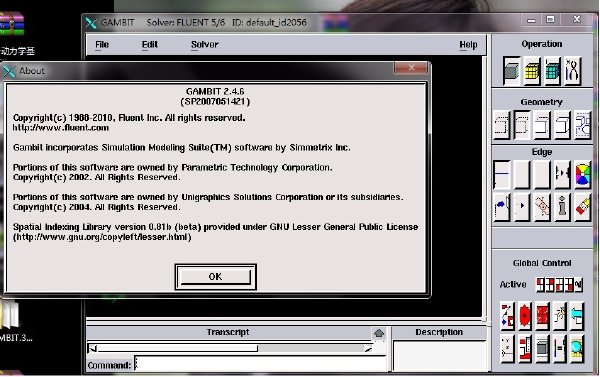The width and height of the screenshot is (600, 377).
Task: Click the Simmetrix Inc. credit line
Action: [182, 148]
